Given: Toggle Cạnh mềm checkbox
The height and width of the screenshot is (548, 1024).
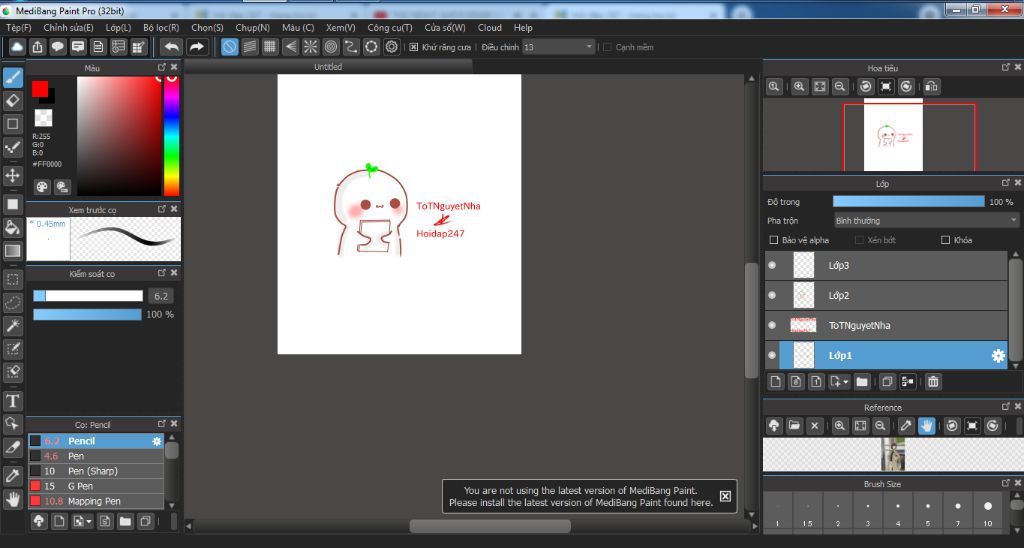Looking at the screenshot, I should pyautogui.click(x=607, y=47).
